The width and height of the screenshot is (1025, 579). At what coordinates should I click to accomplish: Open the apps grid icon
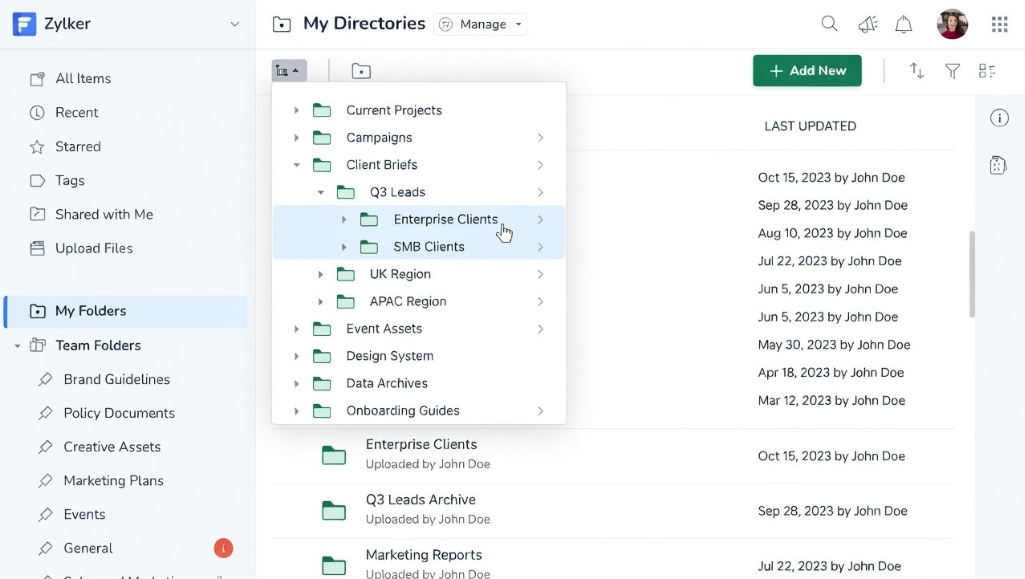[x=999, y=23]
